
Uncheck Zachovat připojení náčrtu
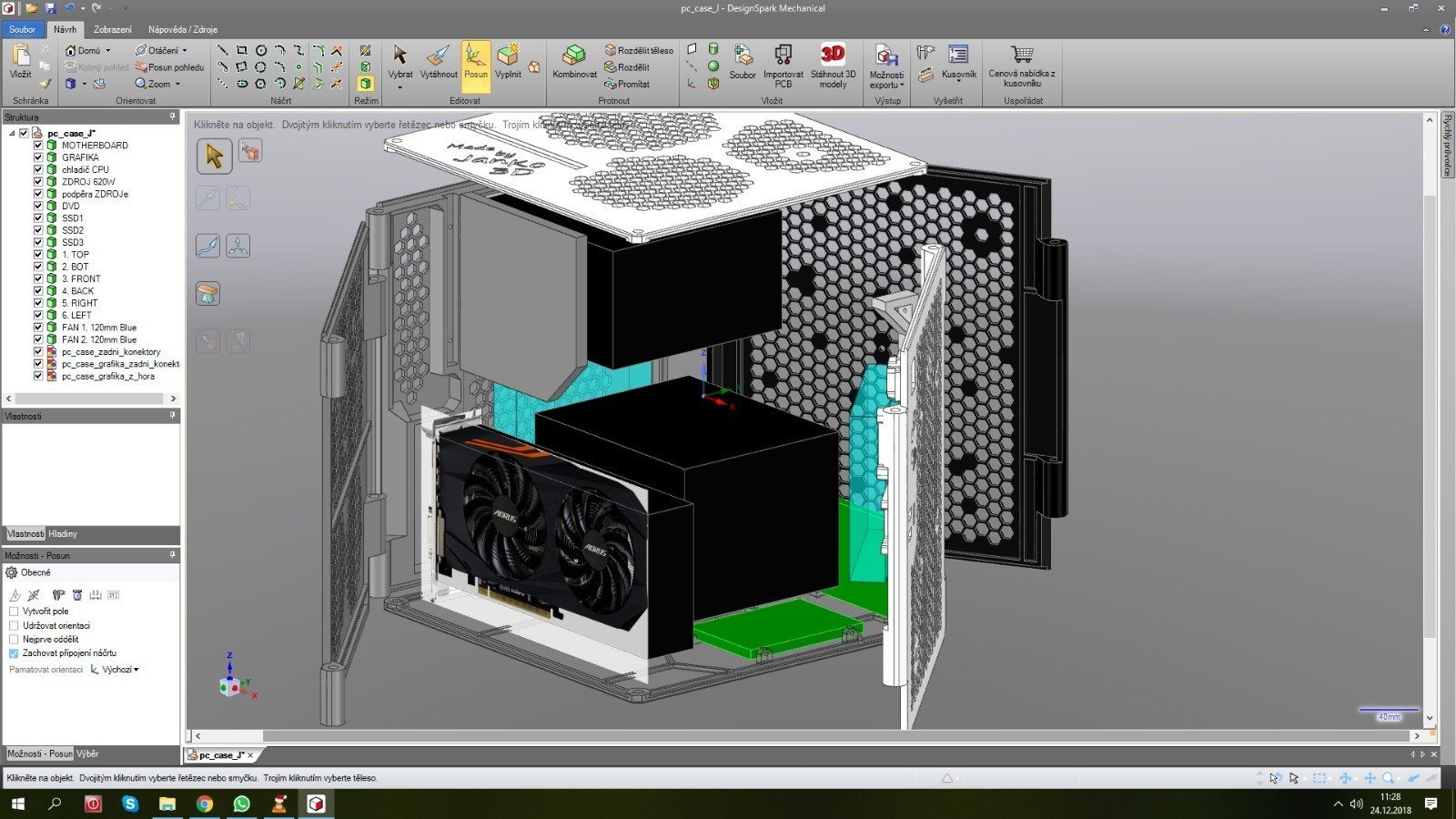[x=14, y=653]
